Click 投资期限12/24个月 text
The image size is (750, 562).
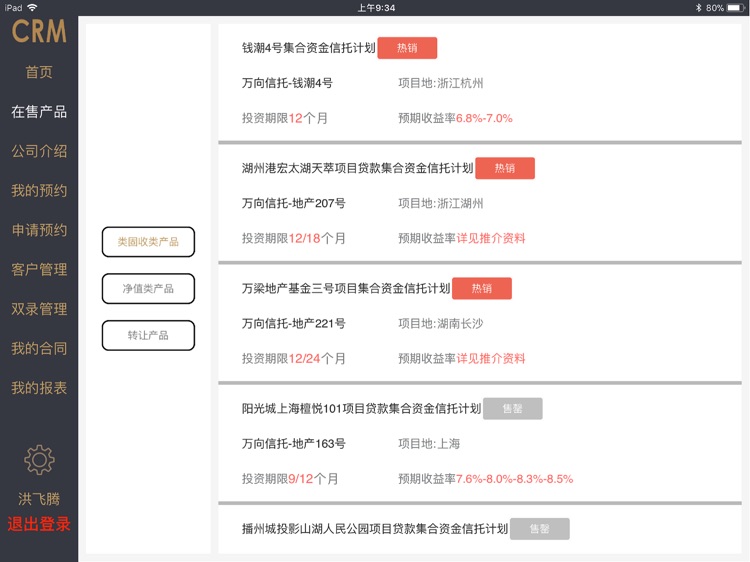pos(293,359)
